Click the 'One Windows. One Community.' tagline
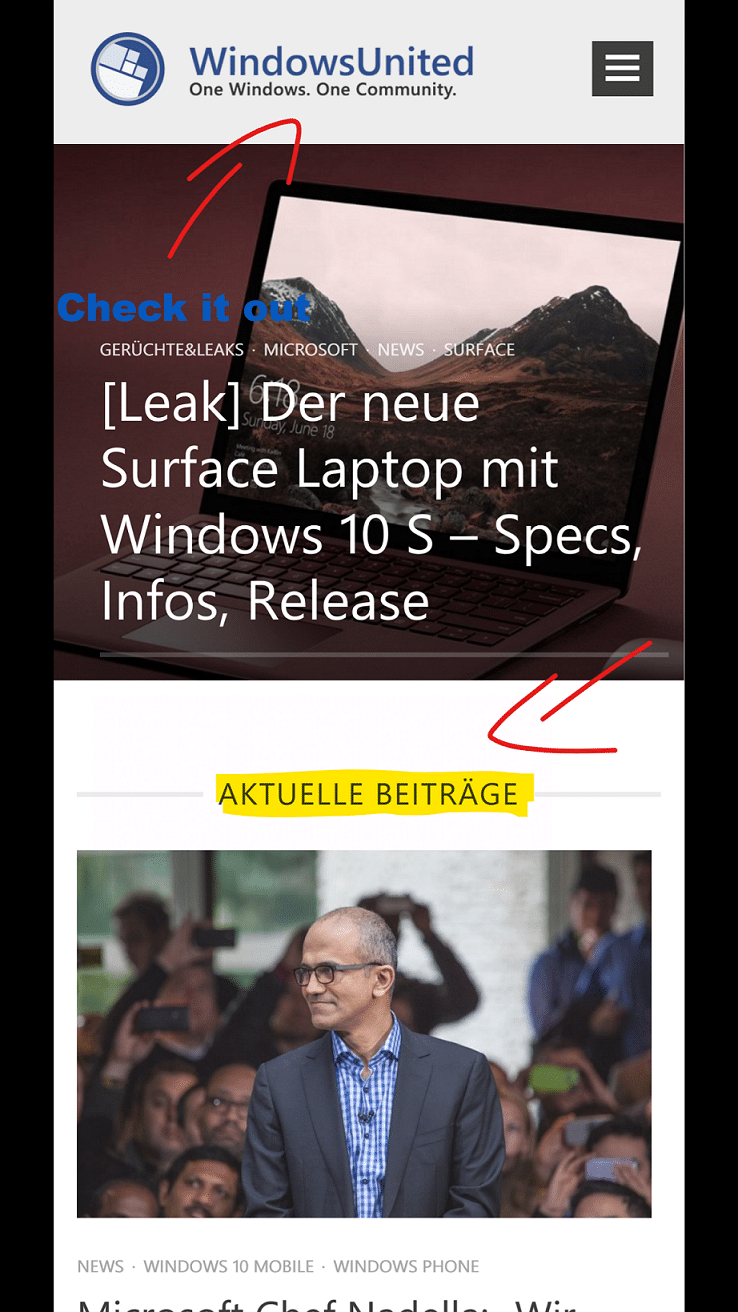The image size is (738, 1312). [x=323, y=90]
